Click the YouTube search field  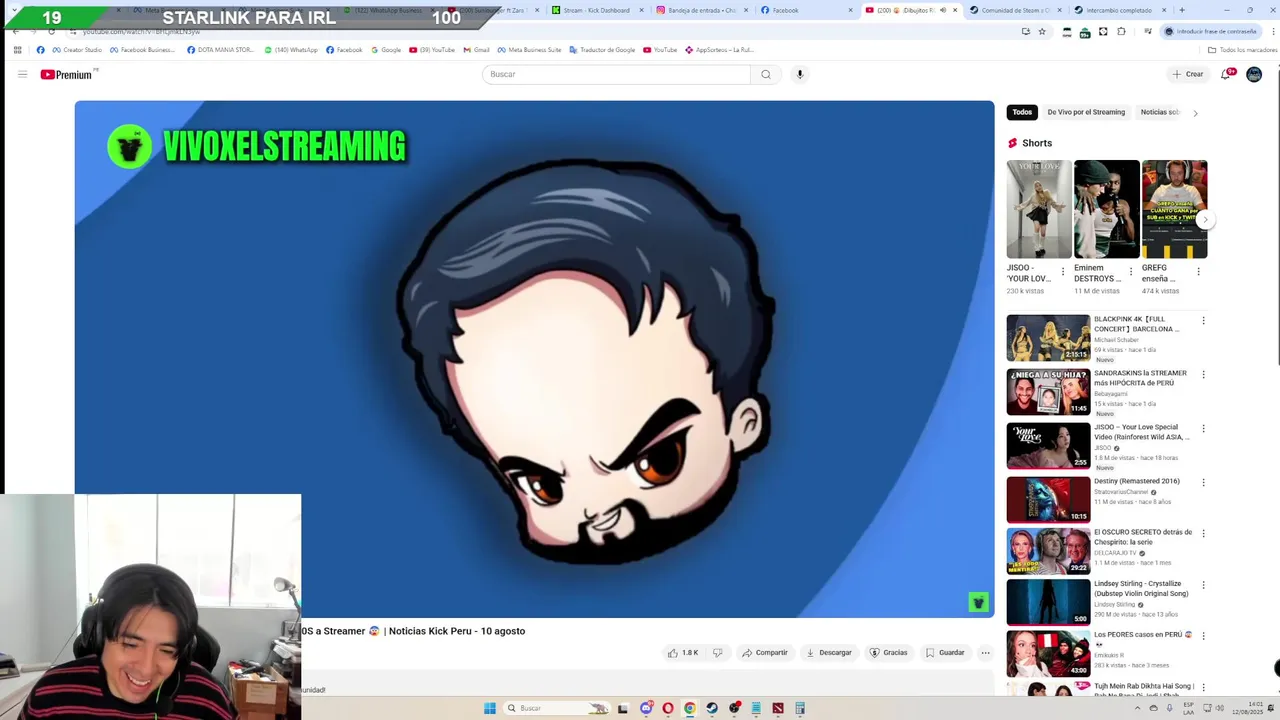pyautogui.click(x=616, y=74)
